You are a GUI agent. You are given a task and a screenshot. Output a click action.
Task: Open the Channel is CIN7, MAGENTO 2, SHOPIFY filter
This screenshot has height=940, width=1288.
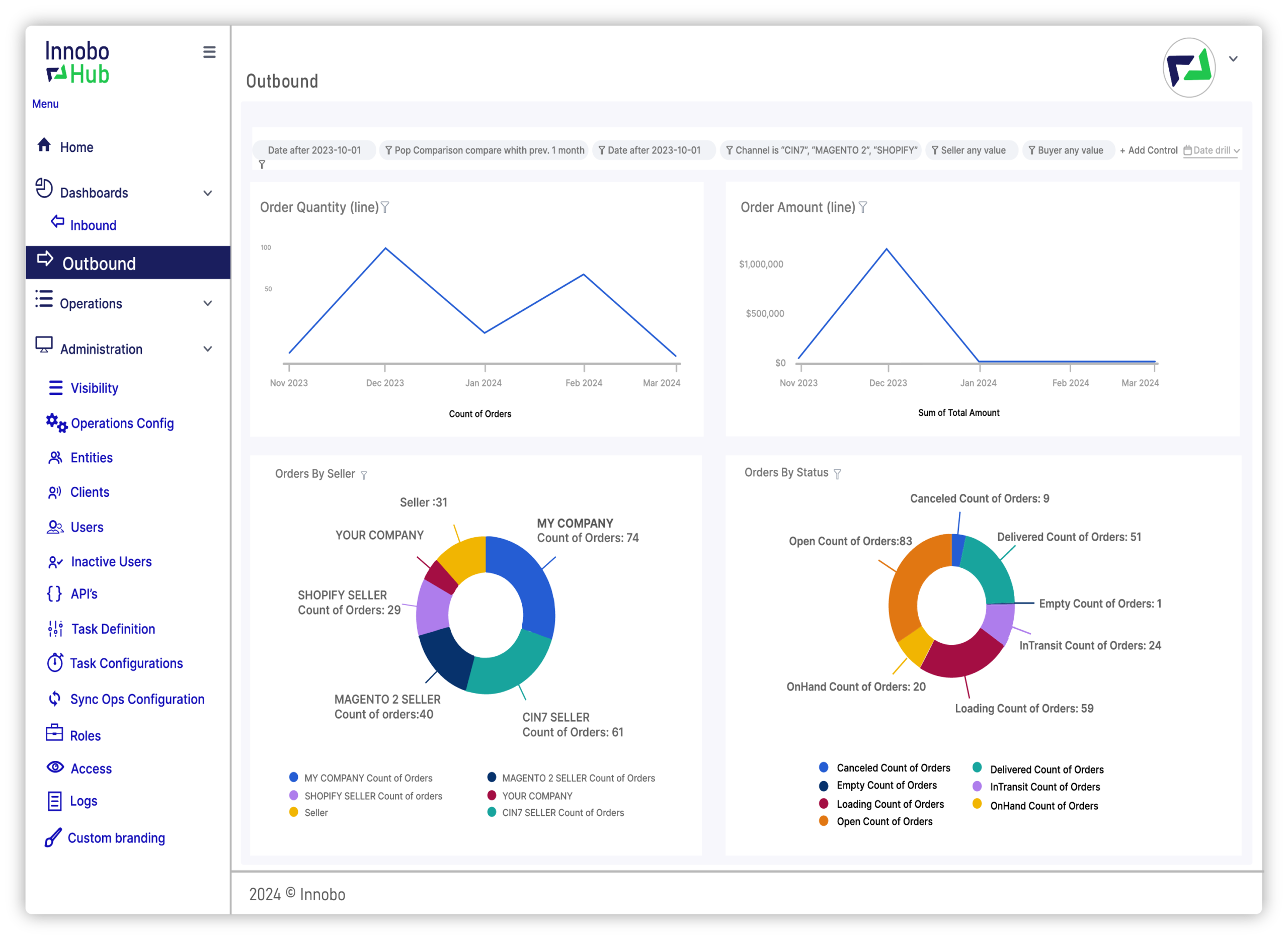[x=821, y=151]
